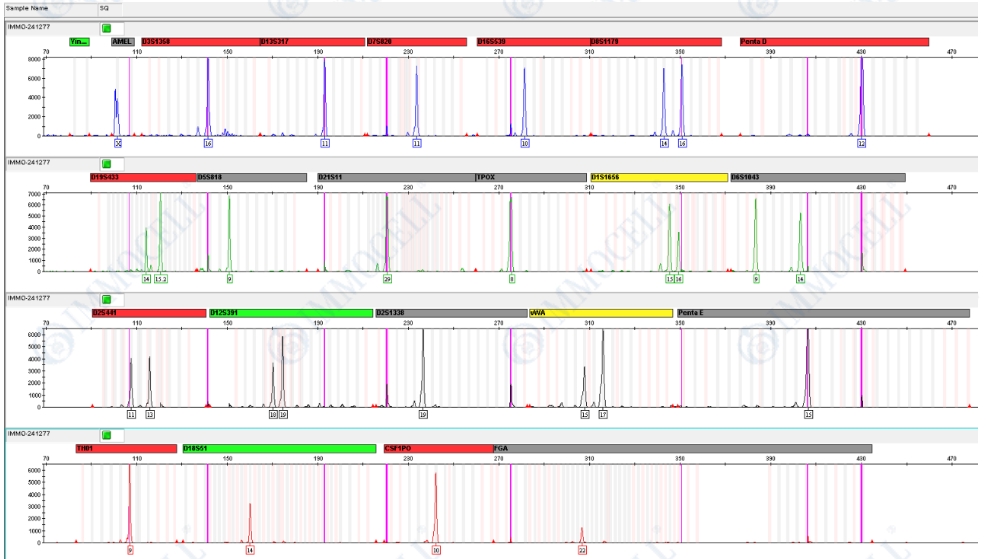Click the green SQ indicator in the blue panel

[107, 26]
